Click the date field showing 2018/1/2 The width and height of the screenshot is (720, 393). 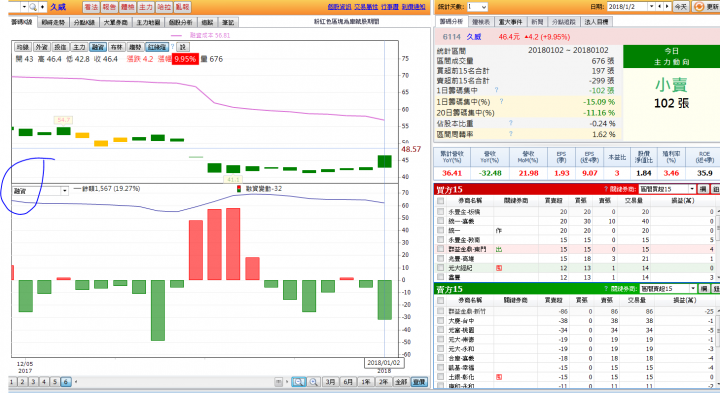pos(627,6)
